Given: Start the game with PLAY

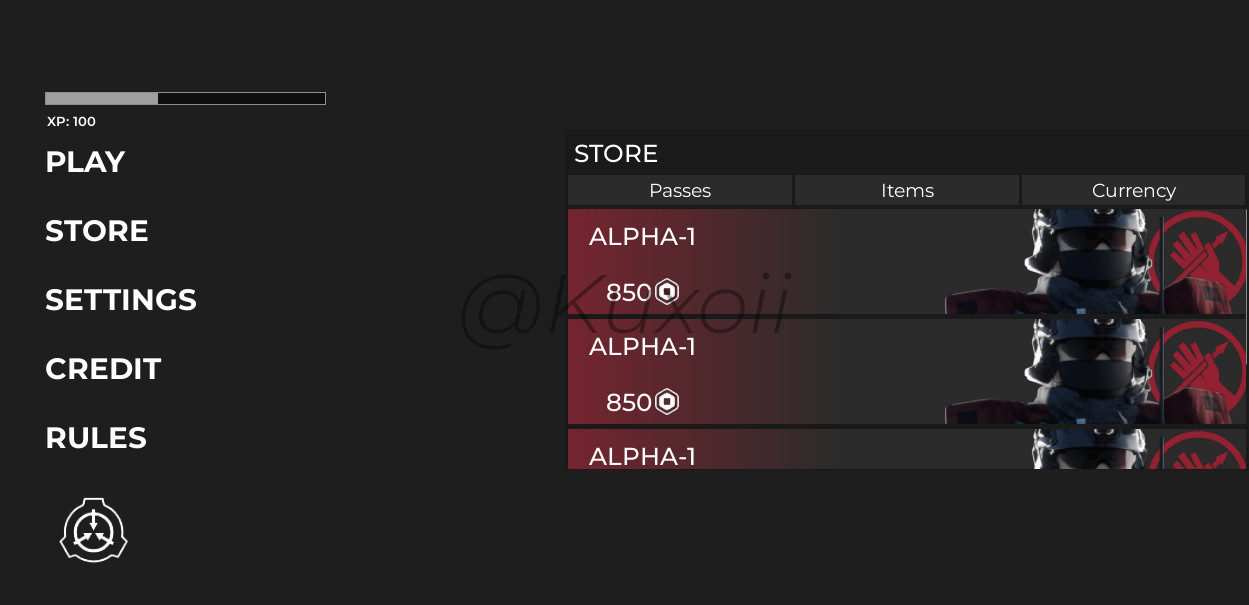Looking at the screenshot, I should 85,162.
